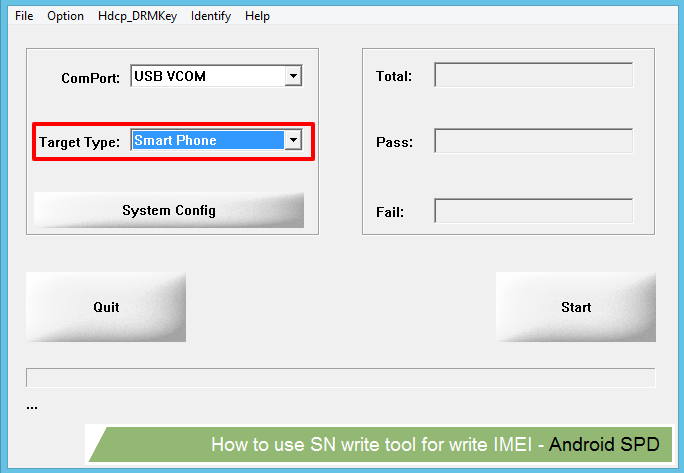
Task: Click the Target Type label
Action: click(x=79, y=142)
